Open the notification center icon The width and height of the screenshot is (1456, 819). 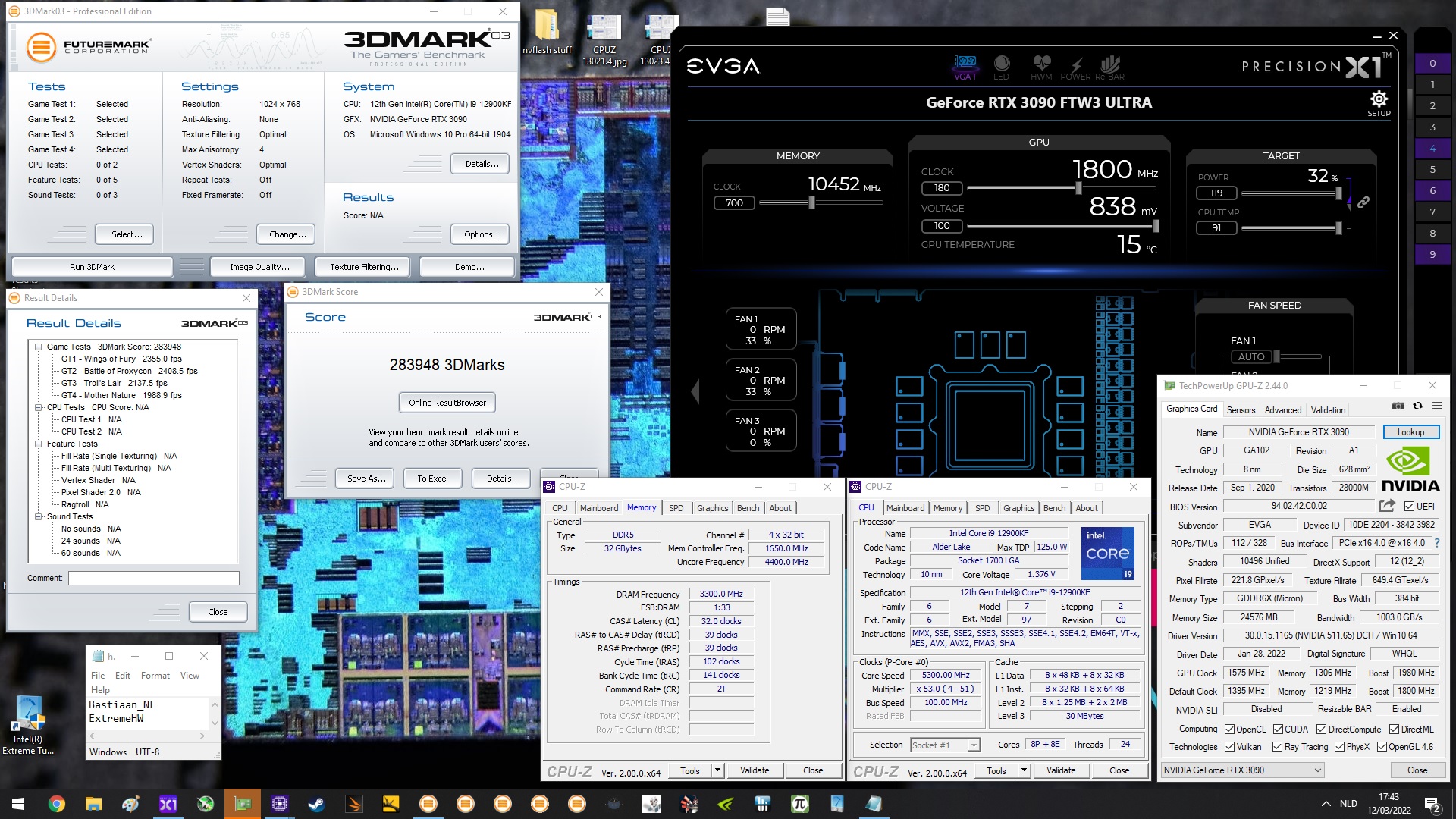pyautogui.click(x=1432, y=804)
